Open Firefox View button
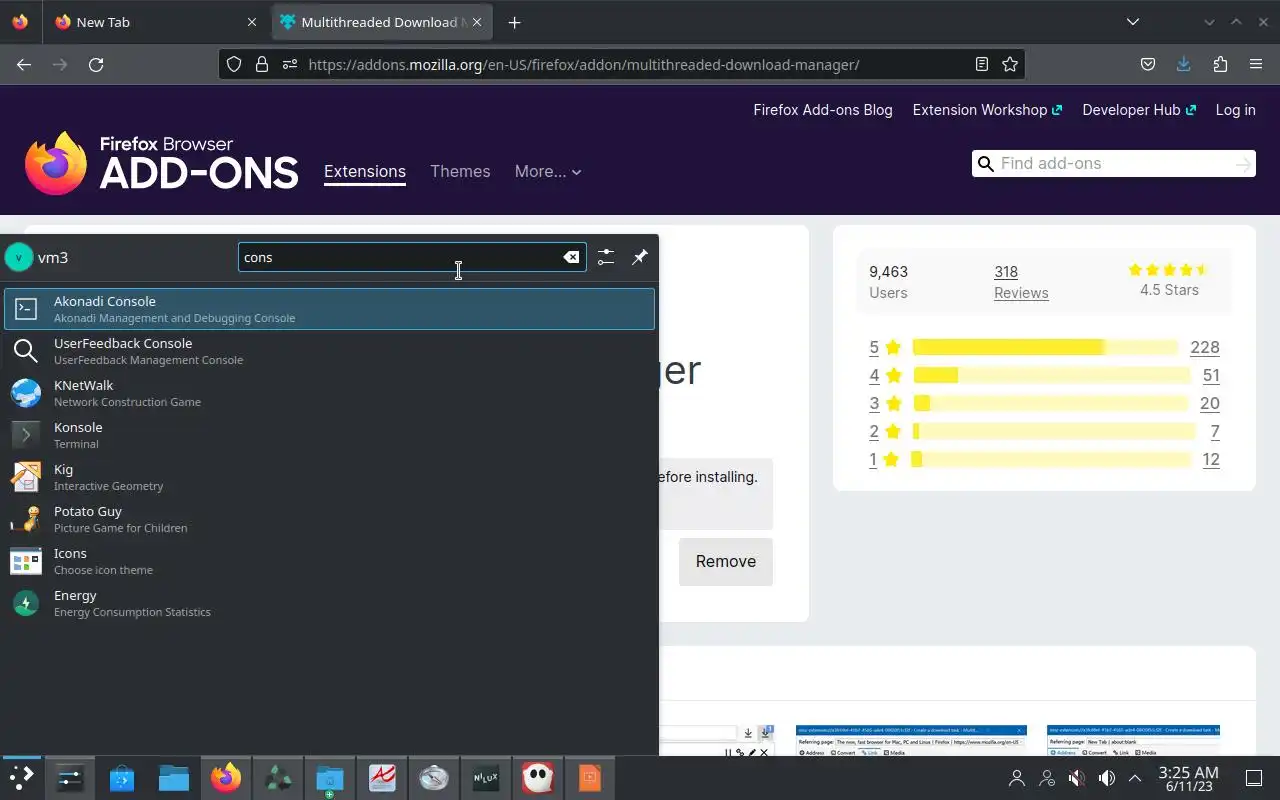This screenshot has height=800, width=1280. click(x=20, y=22)
